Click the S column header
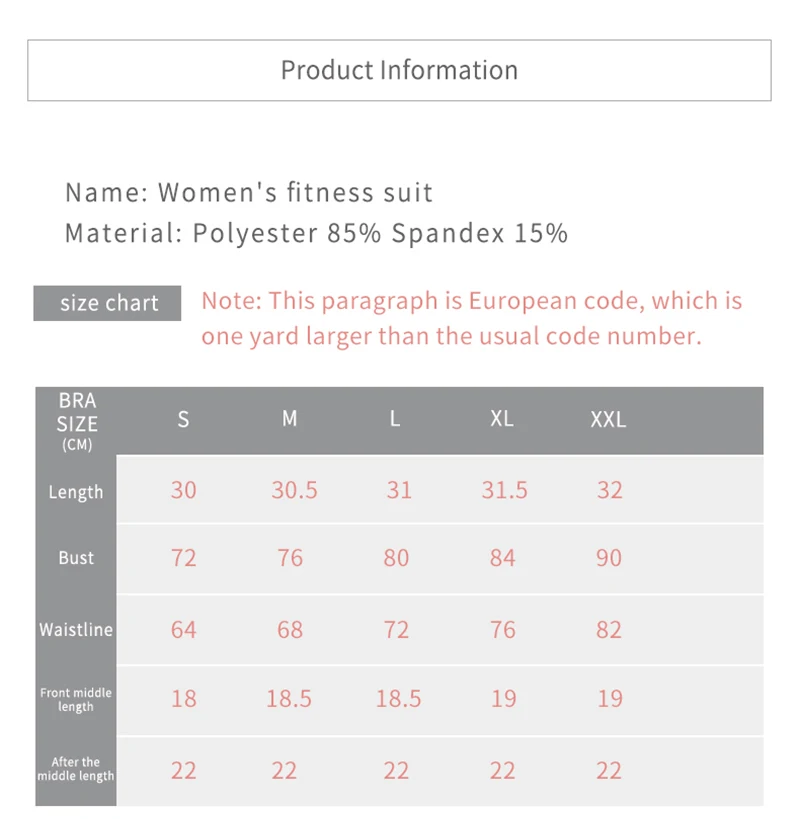The height and width of the screenshot is (819, 800). [183, 419]
